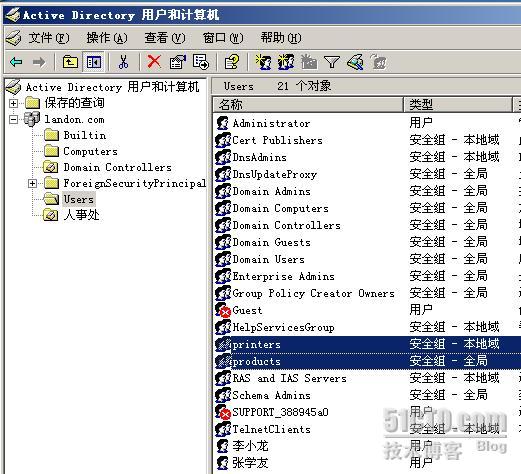Create a new user with toolbar icon
Image resolution: width=521 pixels, height=474 pixels.
tap(263, 62)
